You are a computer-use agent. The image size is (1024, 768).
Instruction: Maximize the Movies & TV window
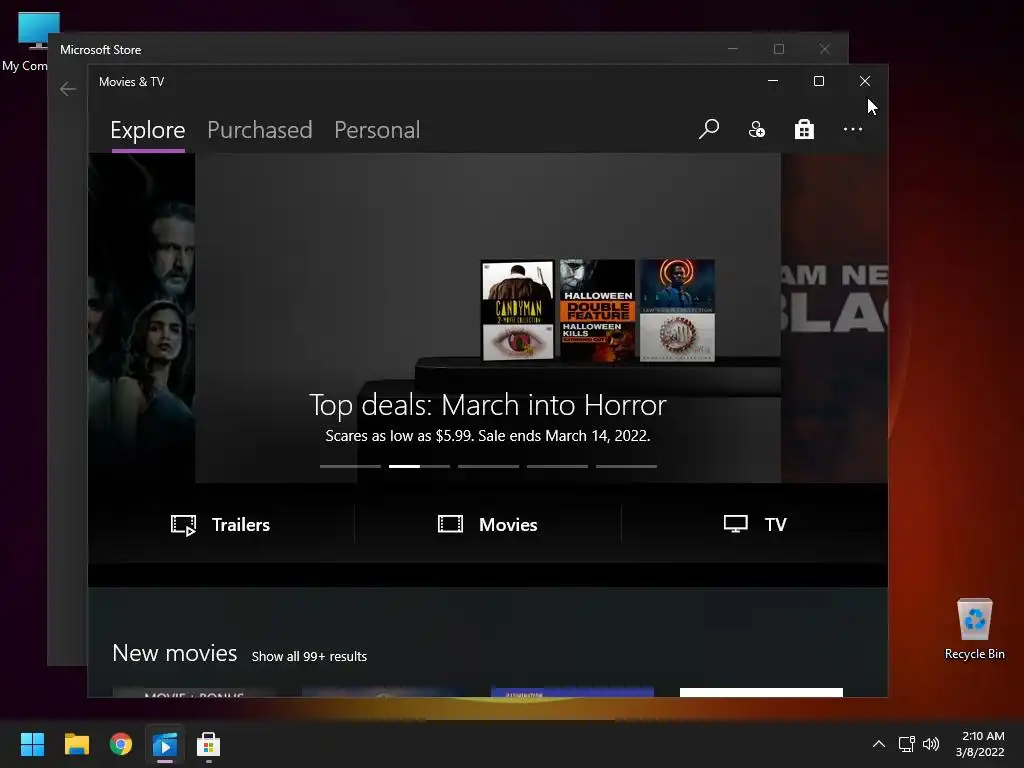(818, 81)
